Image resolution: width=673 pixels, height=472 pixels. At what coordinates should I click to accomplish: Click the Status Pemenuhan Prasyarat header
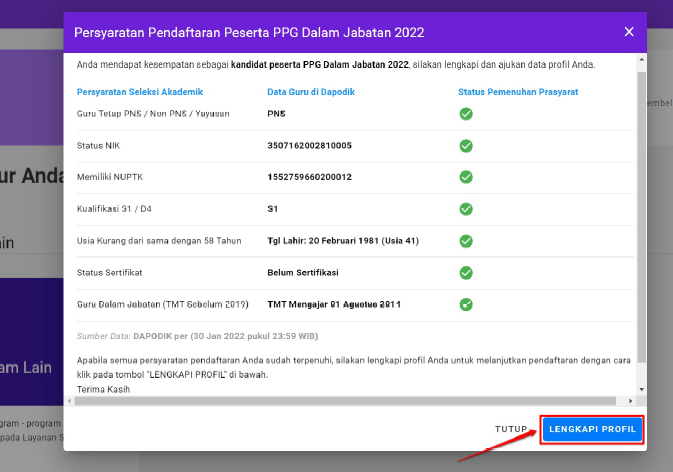[518, 92]
